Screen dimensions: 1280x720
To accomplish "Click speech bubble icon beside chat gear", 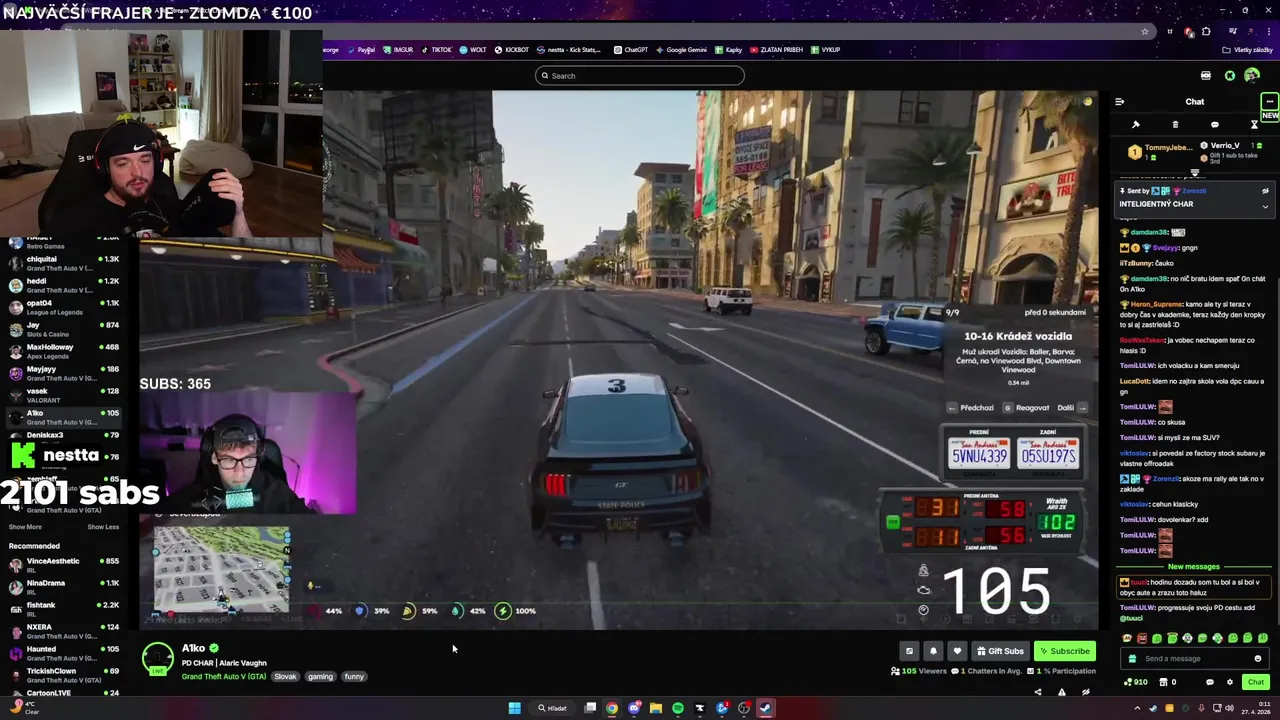I will tap(1209, 682).
